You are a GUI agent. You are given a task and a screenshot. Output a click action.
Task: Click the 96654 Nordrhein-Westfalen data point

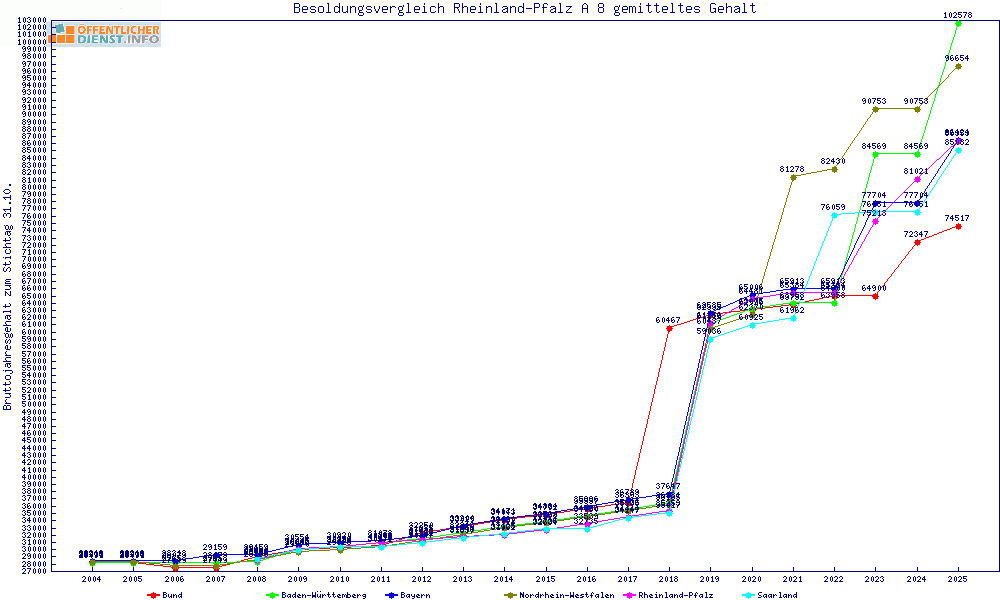(x=958, y=67)
